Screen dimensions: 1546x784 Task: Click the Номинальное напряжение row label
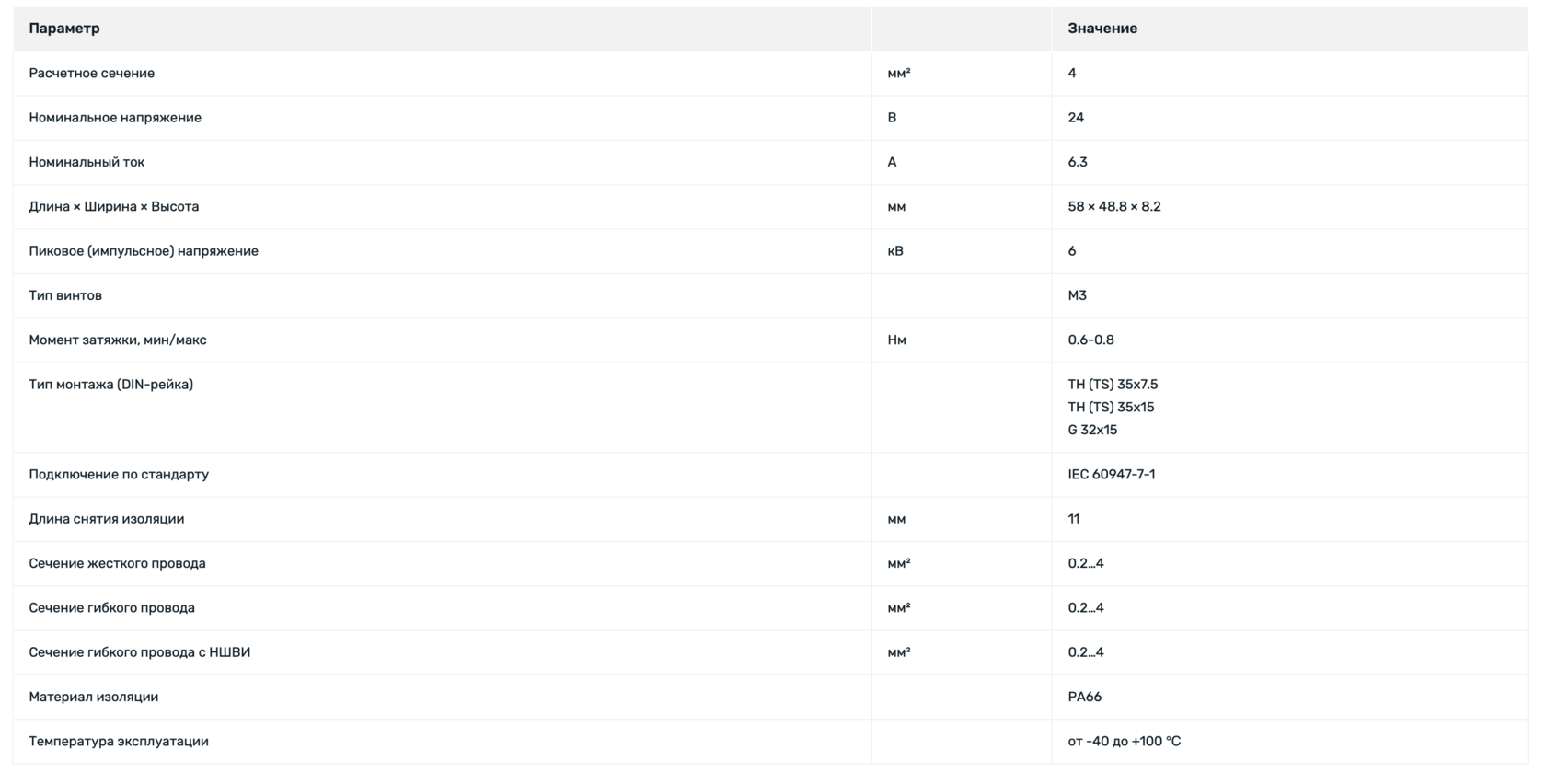[115, 118]
